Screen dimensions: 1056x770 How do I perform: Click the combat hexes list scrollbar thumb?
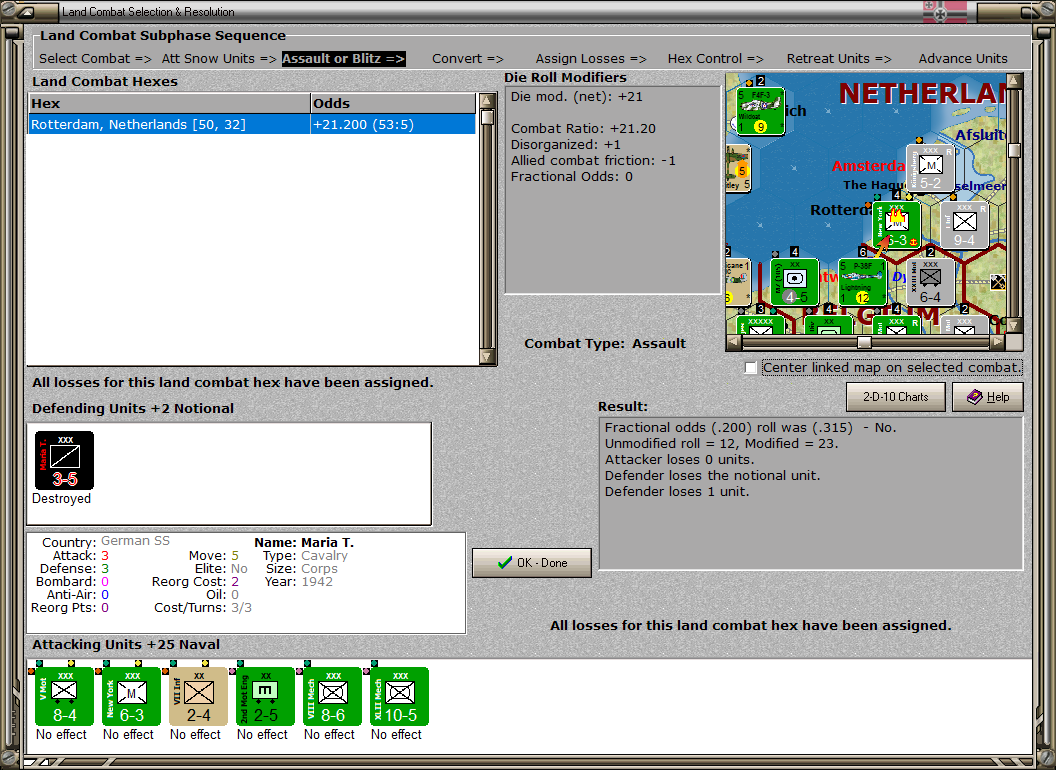pos(487,117)
